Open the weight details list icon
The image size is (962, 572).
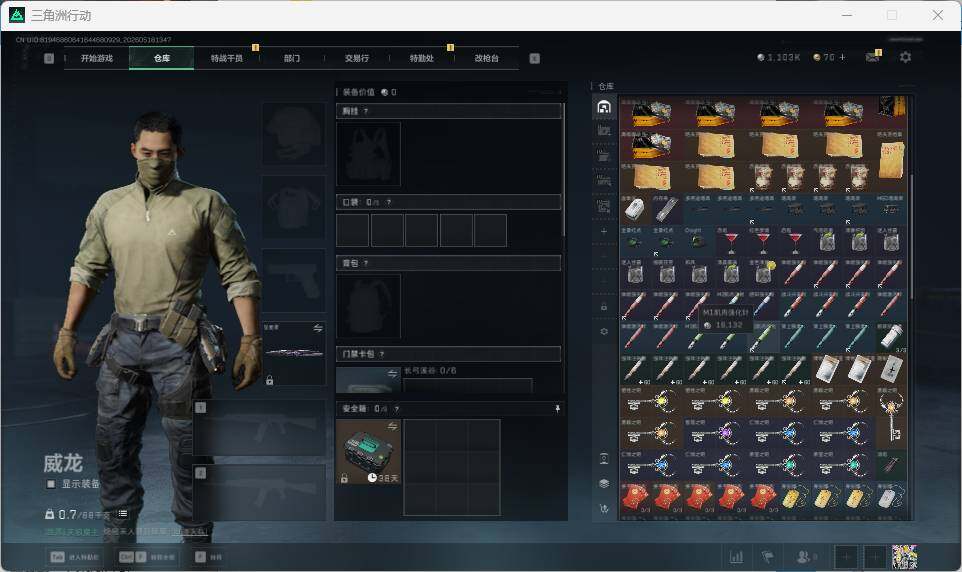tap(123, 513)
